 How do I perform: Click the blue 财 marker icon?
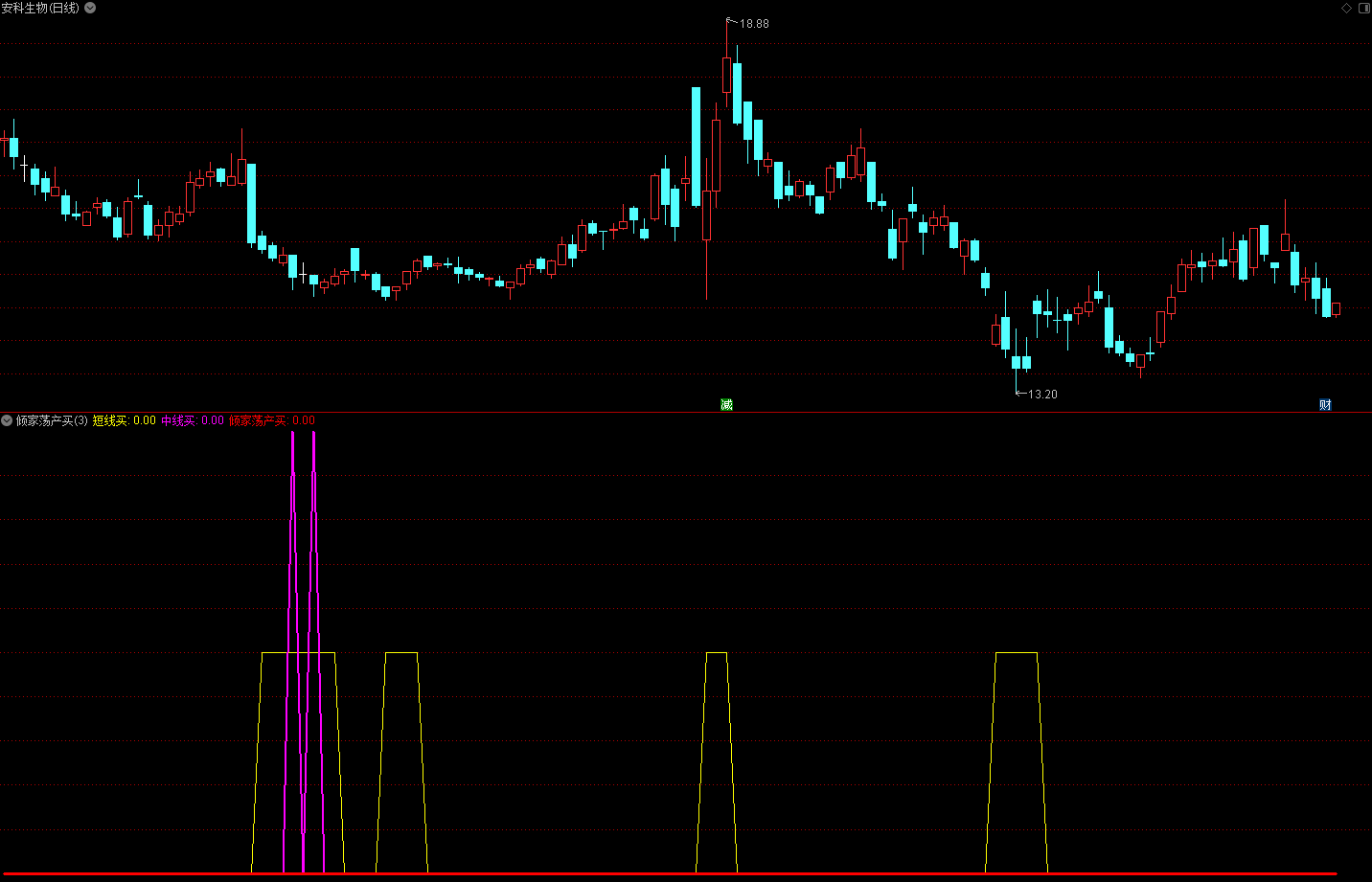click(1325, 404)
